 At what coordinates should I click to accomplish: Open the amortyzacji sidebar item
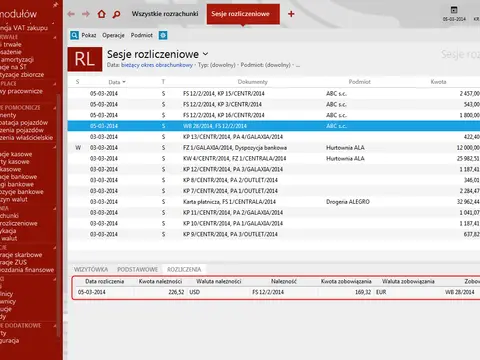(17, 60)
